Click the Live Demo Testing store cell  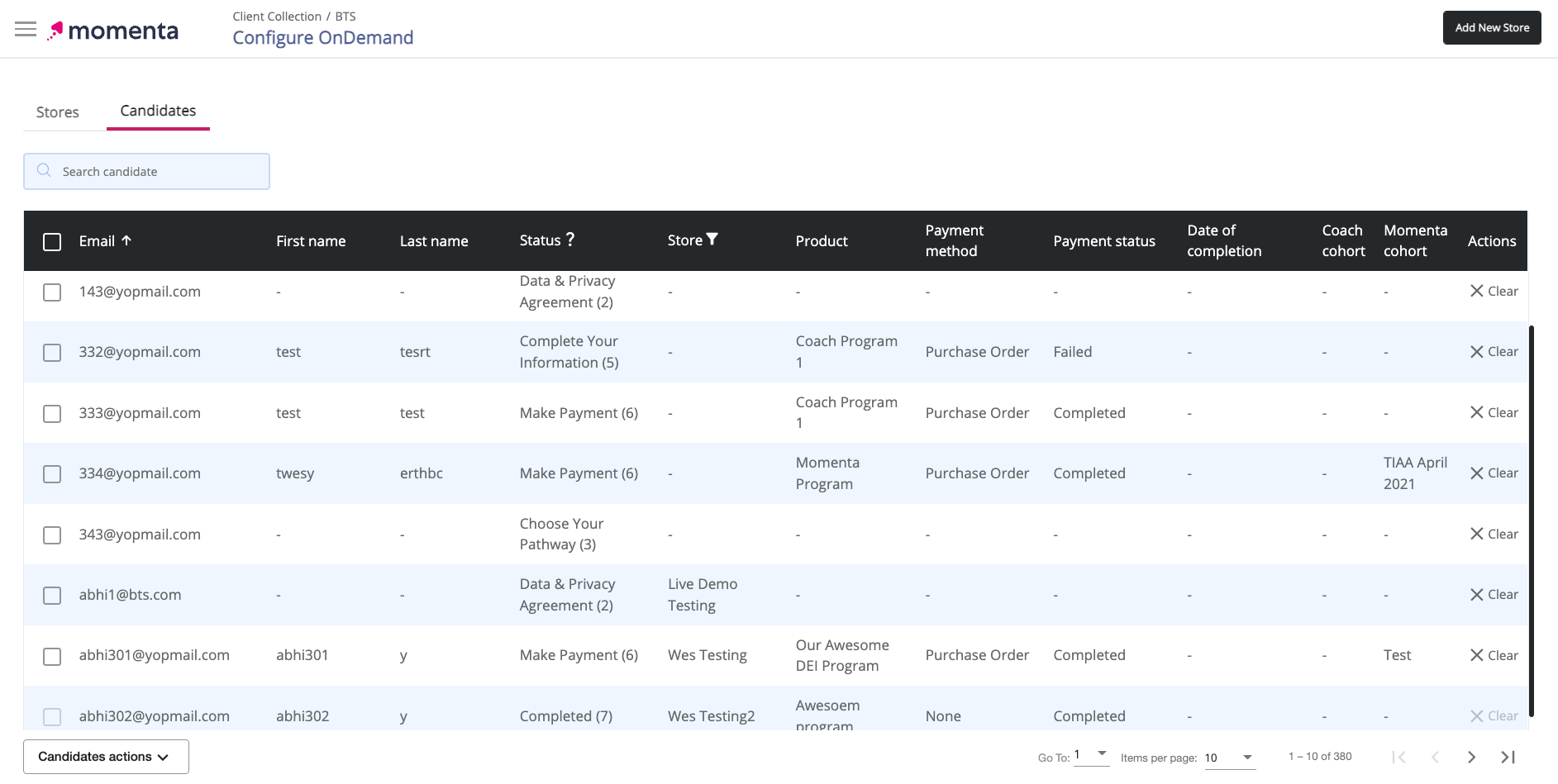pos(703,595)
